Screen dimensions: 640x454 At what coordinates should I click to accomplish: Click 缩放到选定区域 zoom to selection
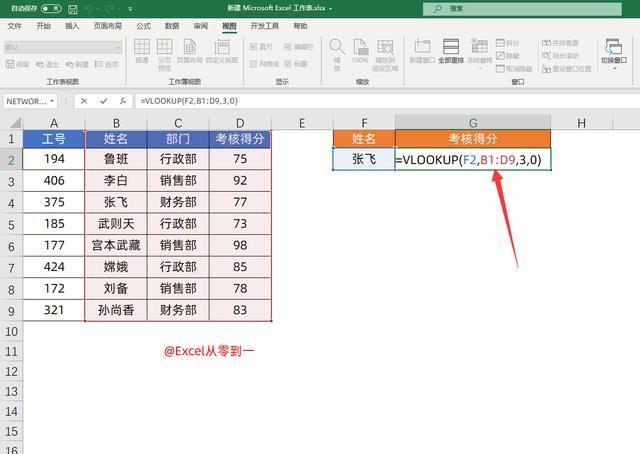pos(385,55)
